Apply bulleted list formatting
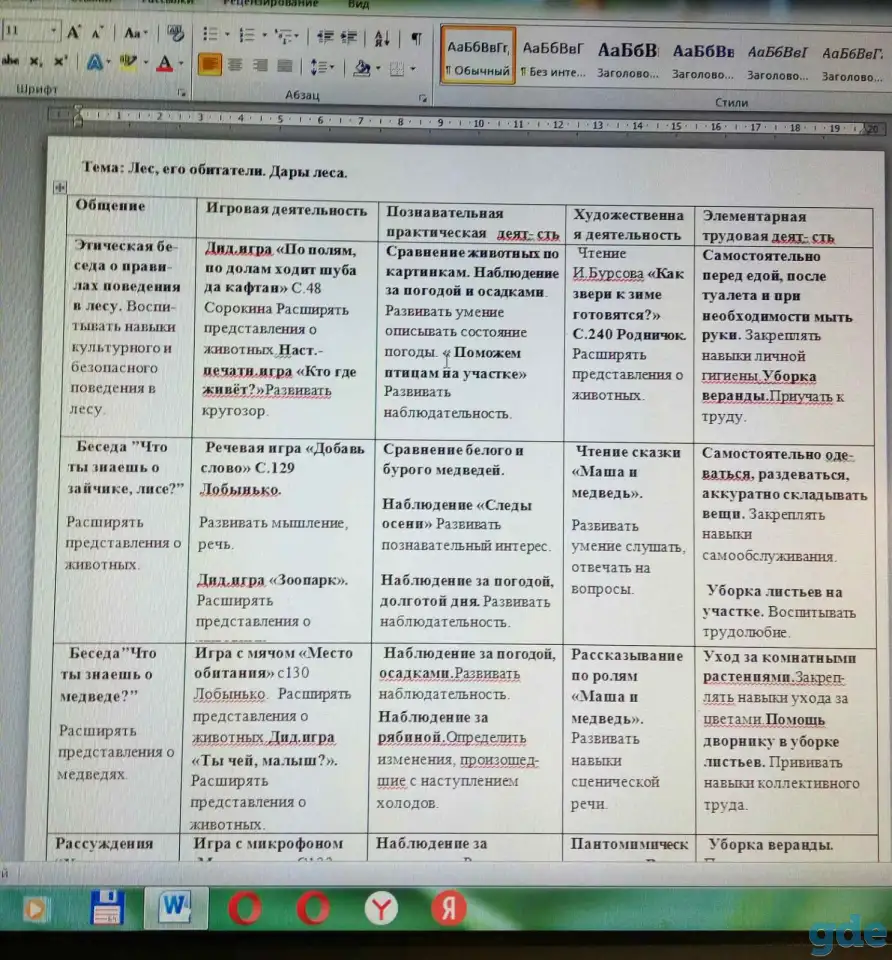Screen dimensions: 892x960 (210, 34)
